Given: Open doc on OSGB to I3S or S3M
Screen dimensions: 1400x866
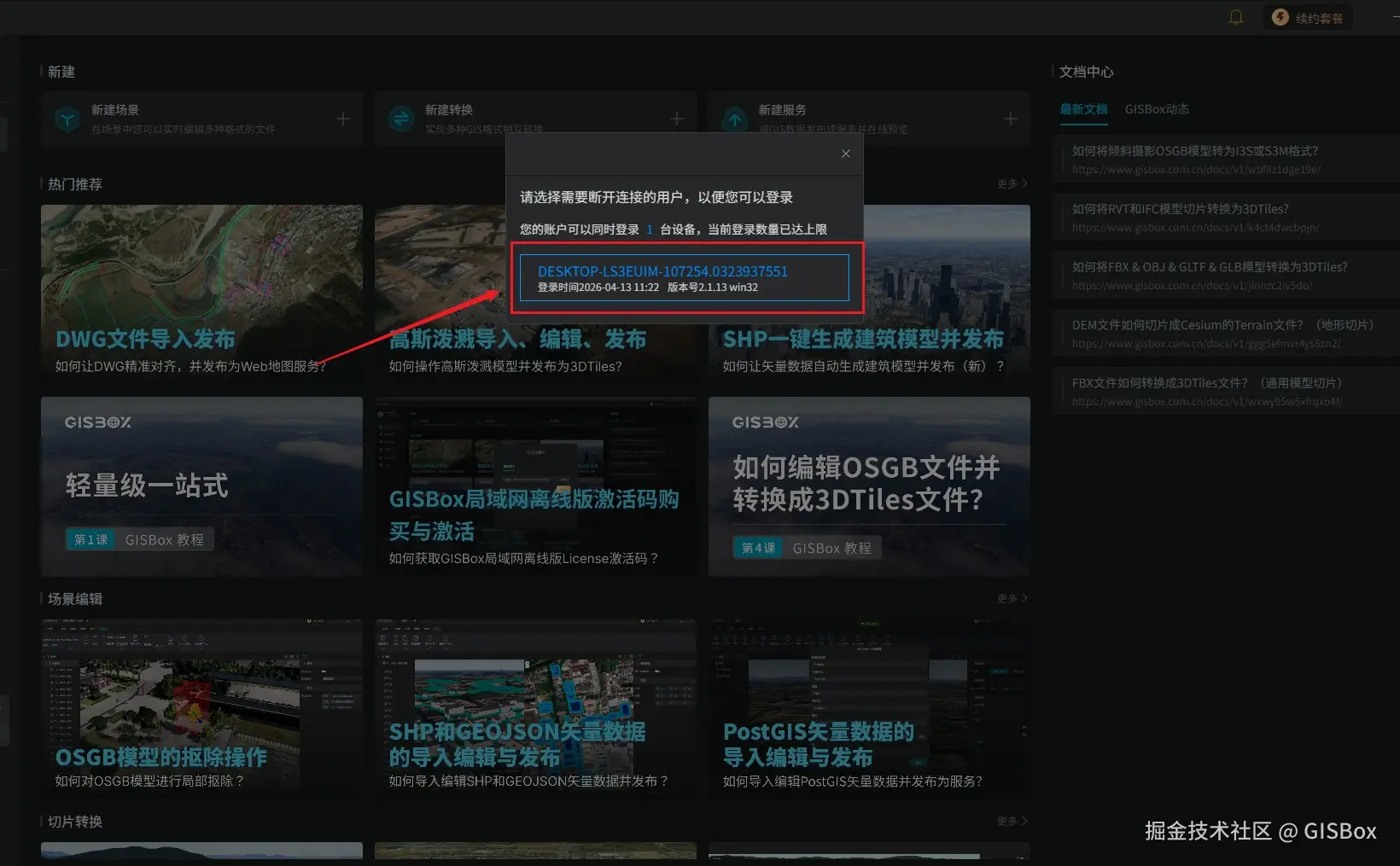Looking at the screenshot, I should 1226,160.
